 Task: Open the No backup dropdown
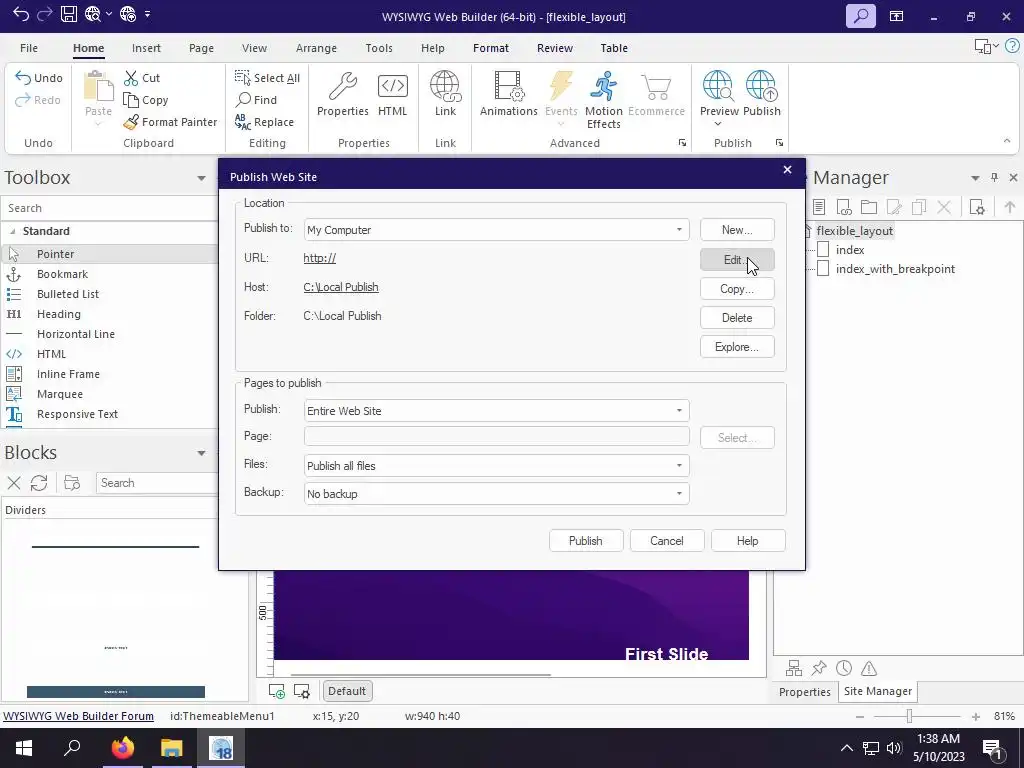pyautogui.click(x=679, y=494)
